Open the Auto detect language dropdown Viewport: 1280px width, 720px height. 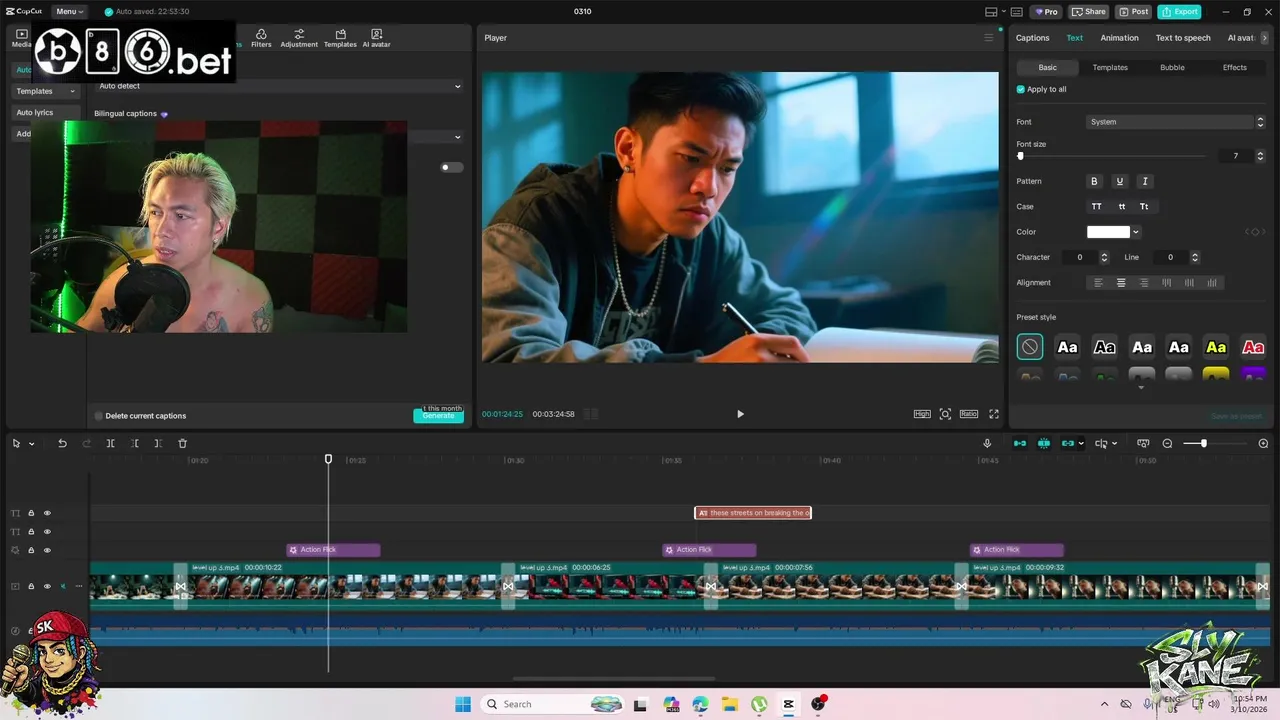(279, 86)
